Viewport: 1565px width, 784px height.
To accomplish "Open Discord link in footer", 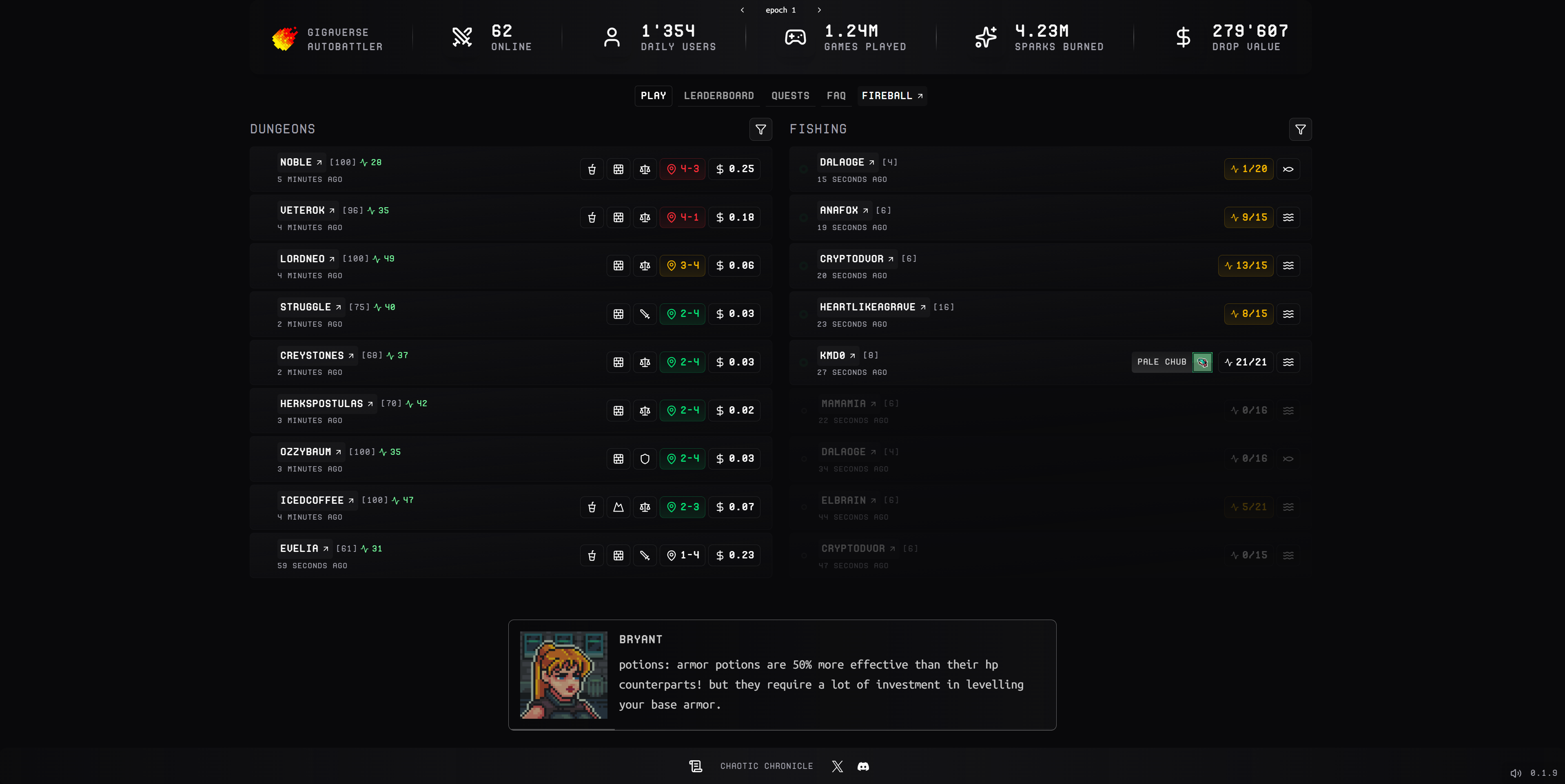I will [863, 766].
